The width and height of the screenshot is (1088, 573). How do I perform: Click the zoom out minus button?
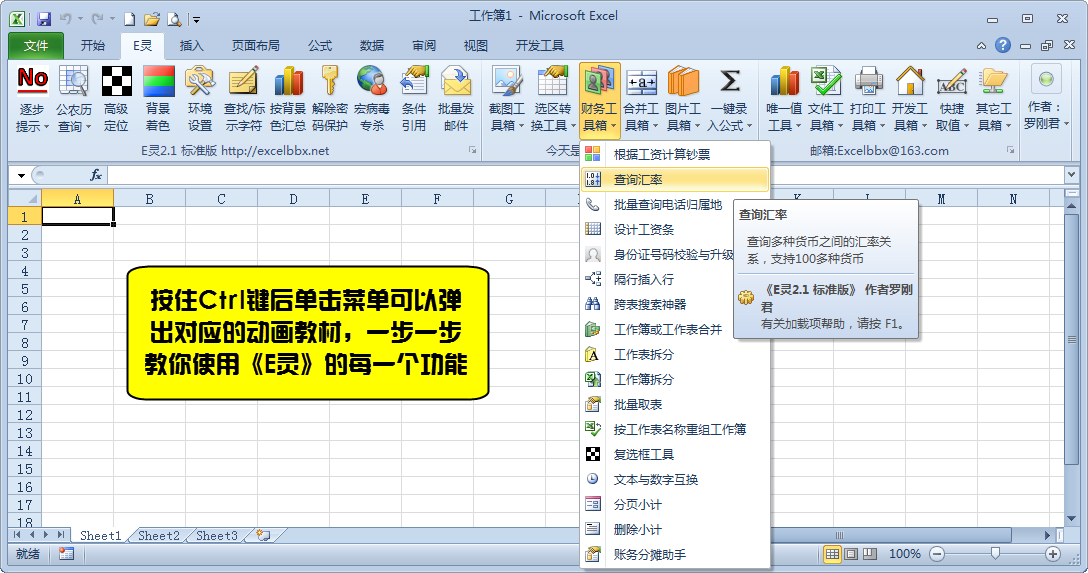[x=937, y=554]
